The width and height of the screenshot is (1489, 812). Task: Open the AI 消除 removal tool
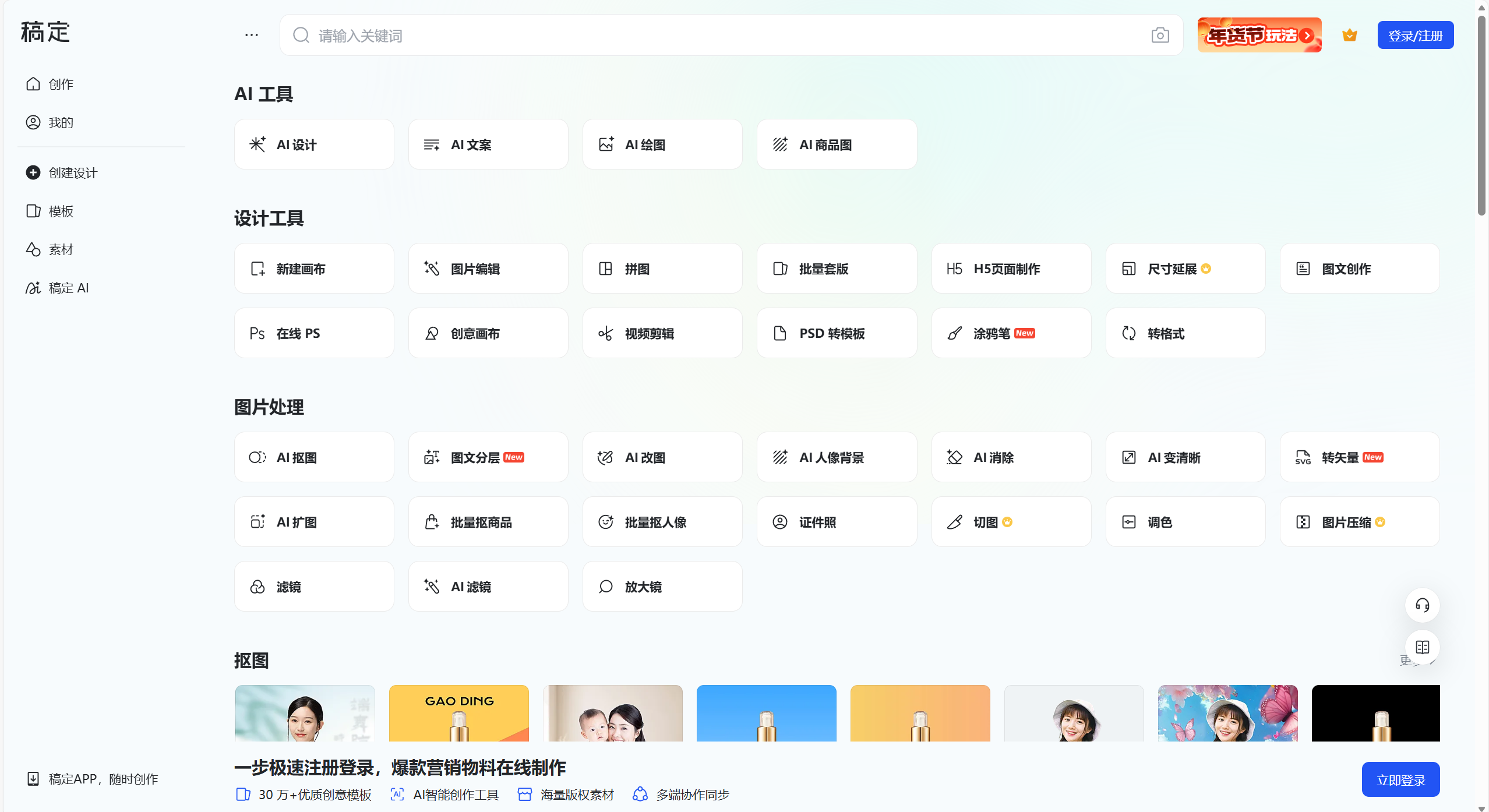coord(1010,457)
